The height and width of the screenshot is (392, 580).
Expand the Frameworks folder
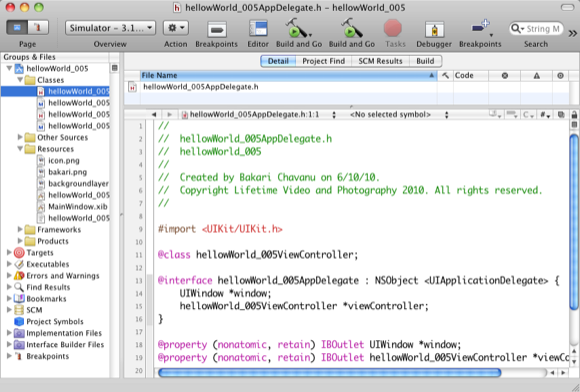(20, 229)
